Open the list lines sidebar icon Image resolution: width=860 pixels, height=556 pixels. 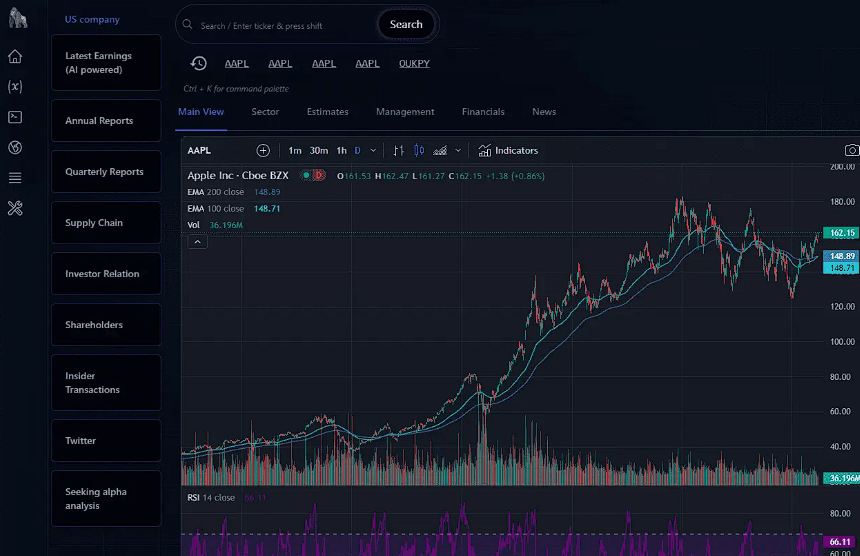pos(15,178)
